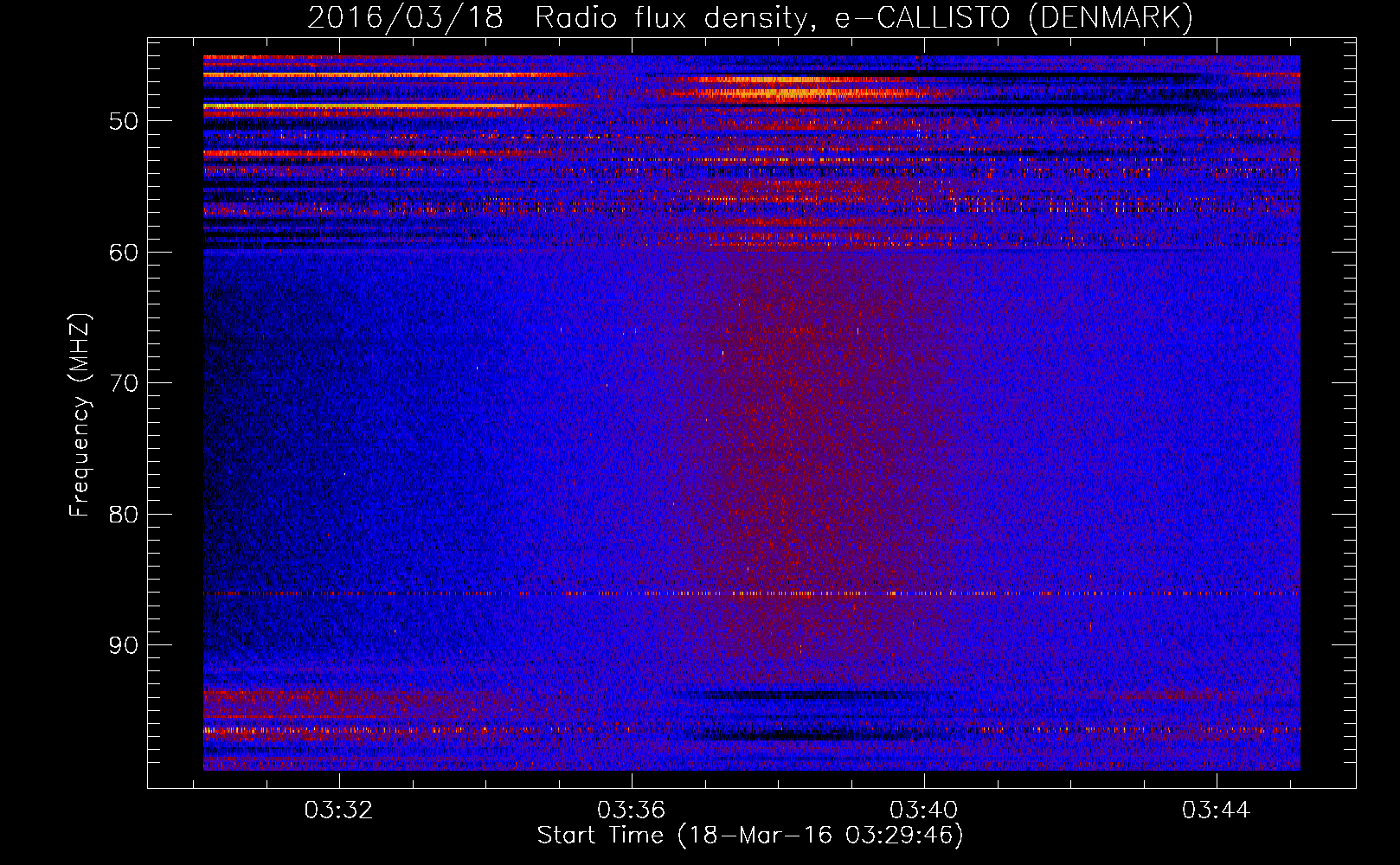
Task: Click the 70 MHz frequency tick label
Action: pyautogui.click(x=124, y=383)
